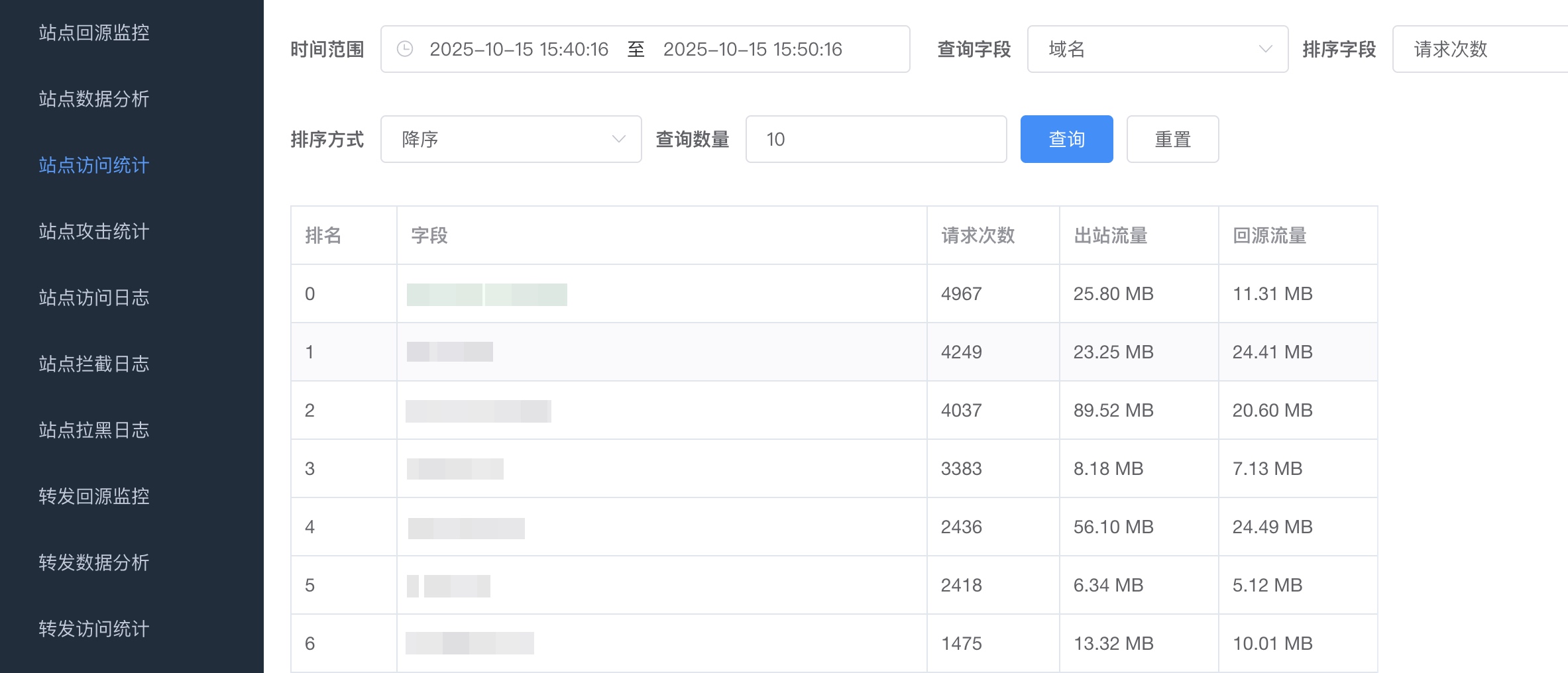Click the blurred domain in rank 0 row
The width and height of the screenshot is (1568, 673).
486,294
